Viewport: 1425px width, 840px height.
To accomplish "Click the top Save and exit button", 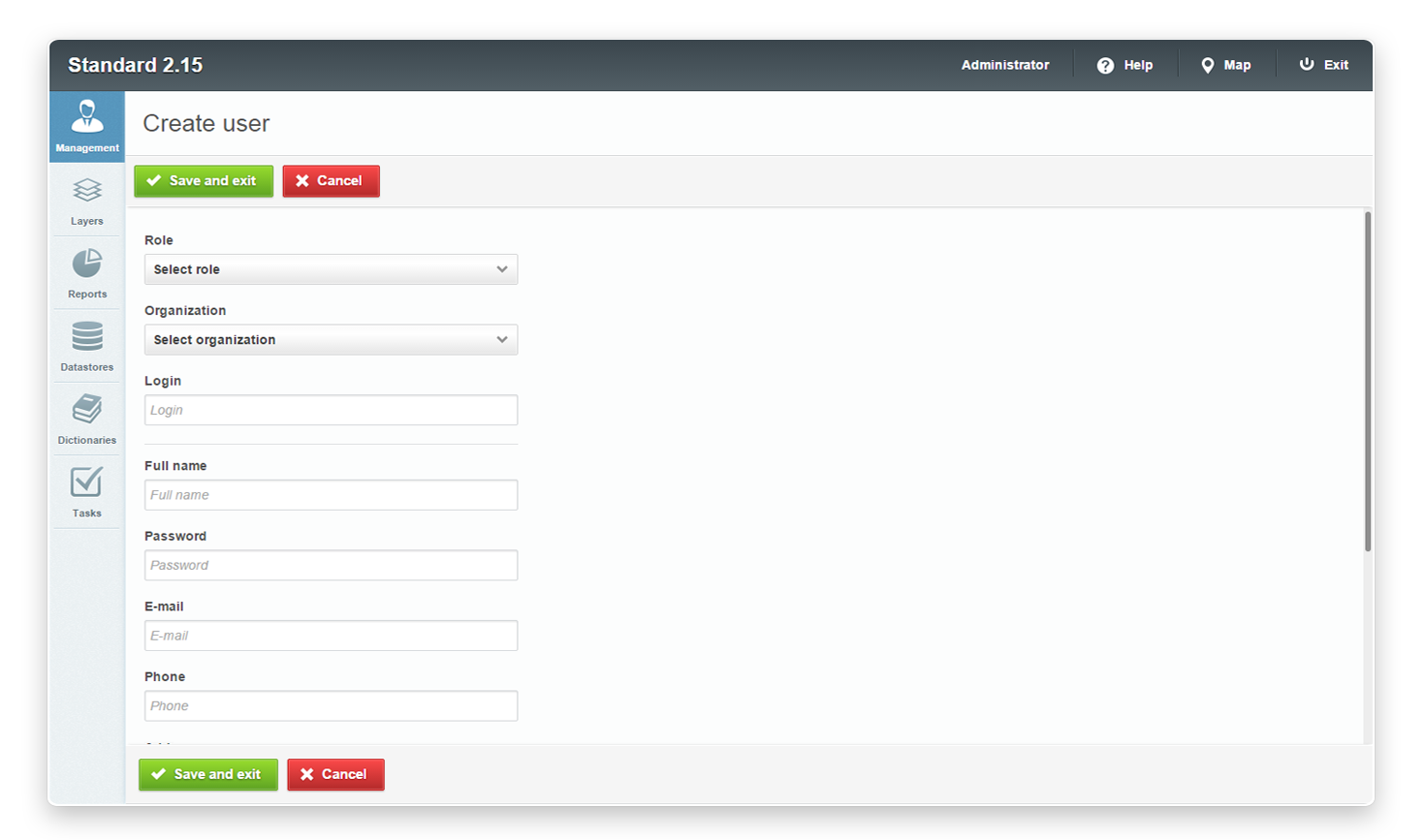I will [204, 181].
